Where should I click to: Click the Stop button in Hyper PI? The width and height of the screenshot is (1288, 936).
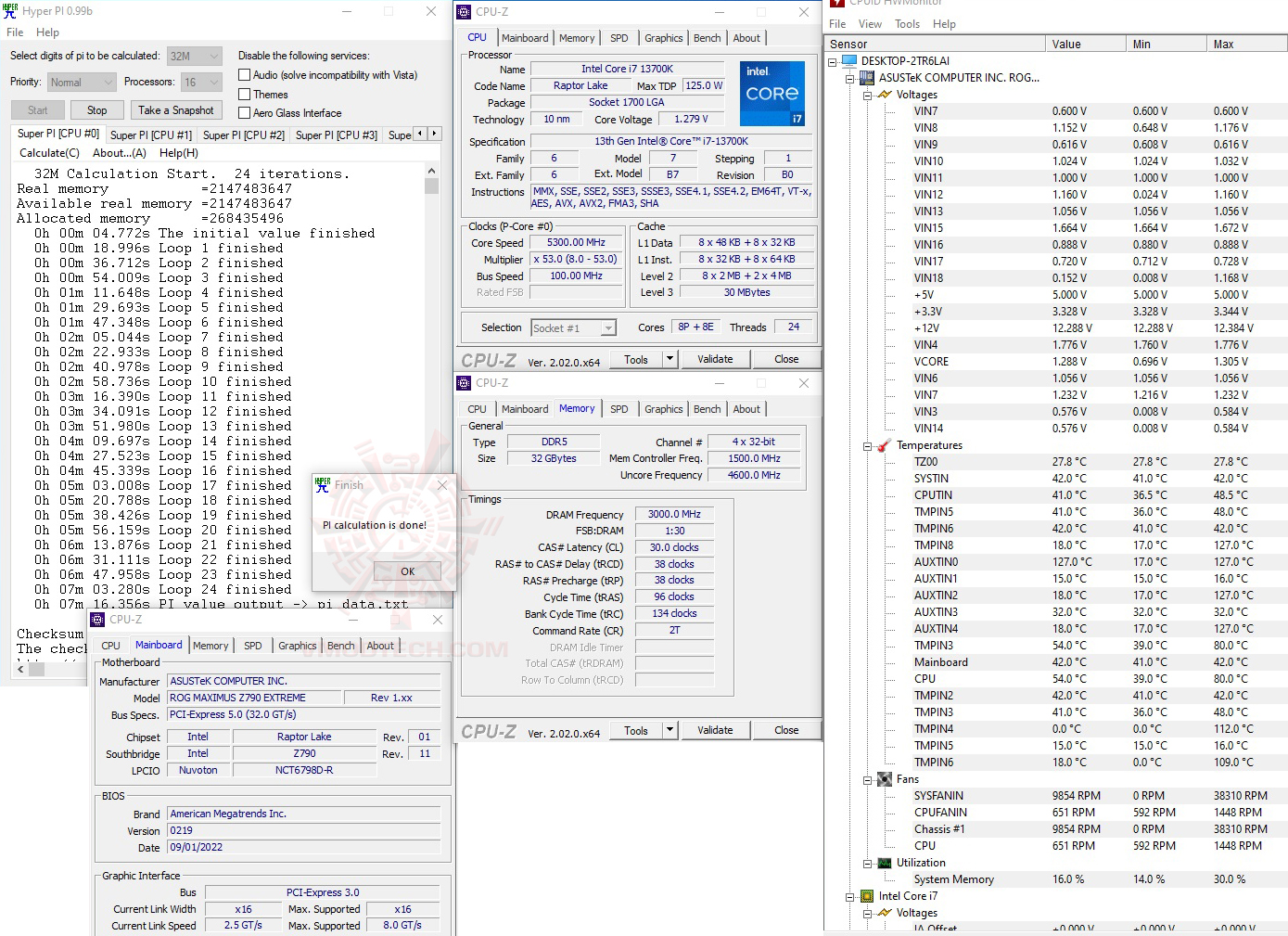[97, 110]
